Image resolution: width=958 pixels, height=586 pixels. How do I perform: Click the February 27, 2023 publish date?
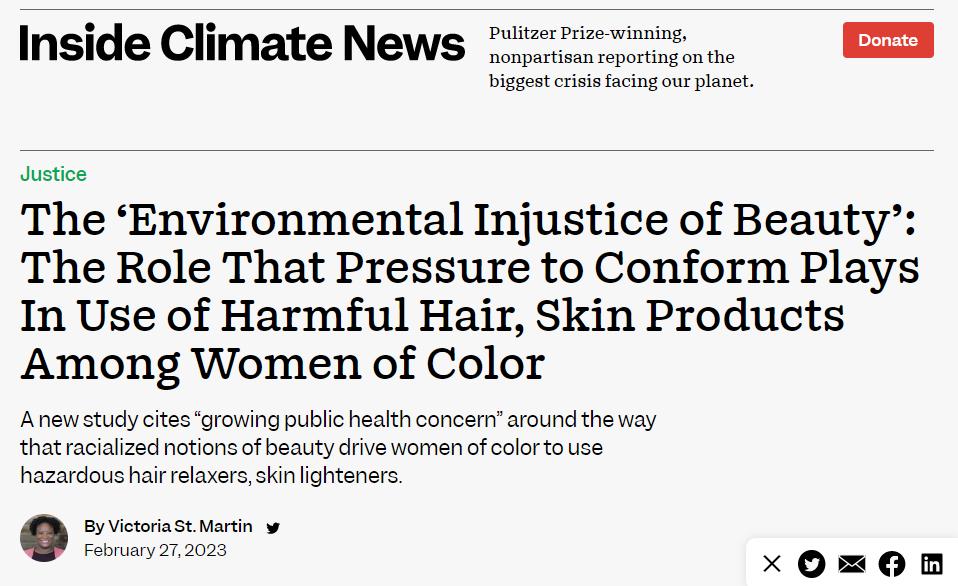pyautogui.click(x=155, y=550)
